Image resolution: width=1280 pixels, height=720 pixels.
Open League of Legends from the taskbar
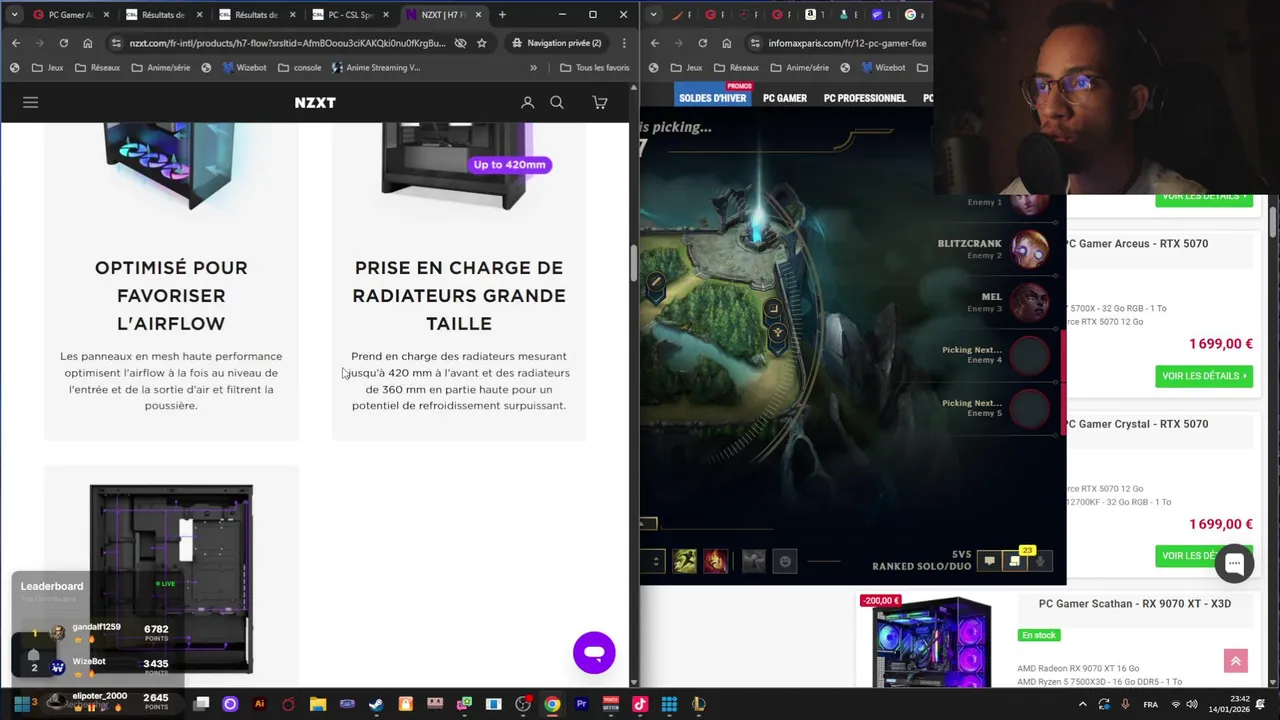click(698, 704)
